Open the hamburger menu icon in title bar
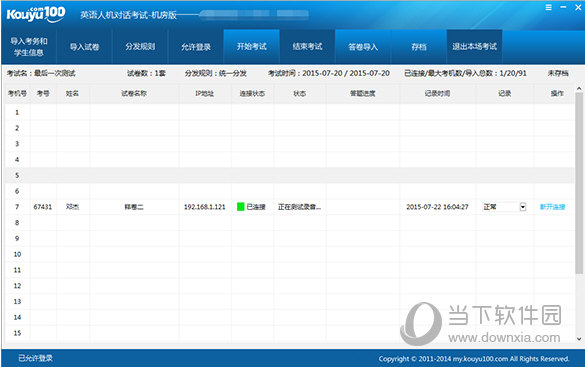The image size is (585, 367). [x=548, y=7]
